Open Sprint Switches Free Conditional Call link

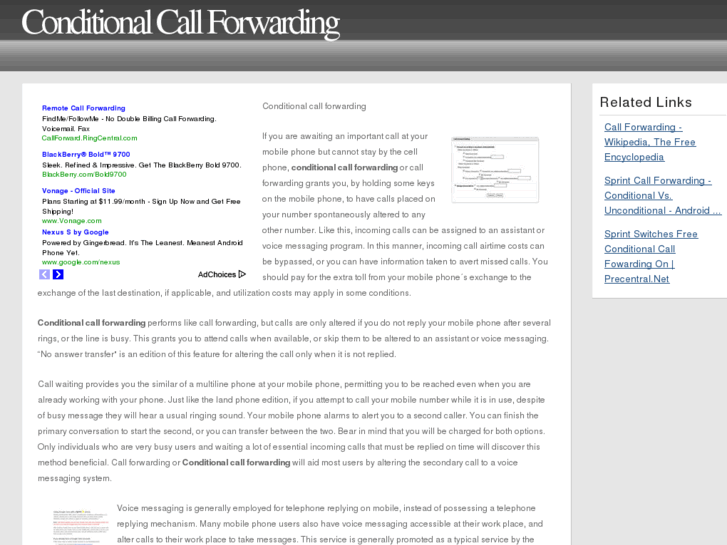(651, 256)
